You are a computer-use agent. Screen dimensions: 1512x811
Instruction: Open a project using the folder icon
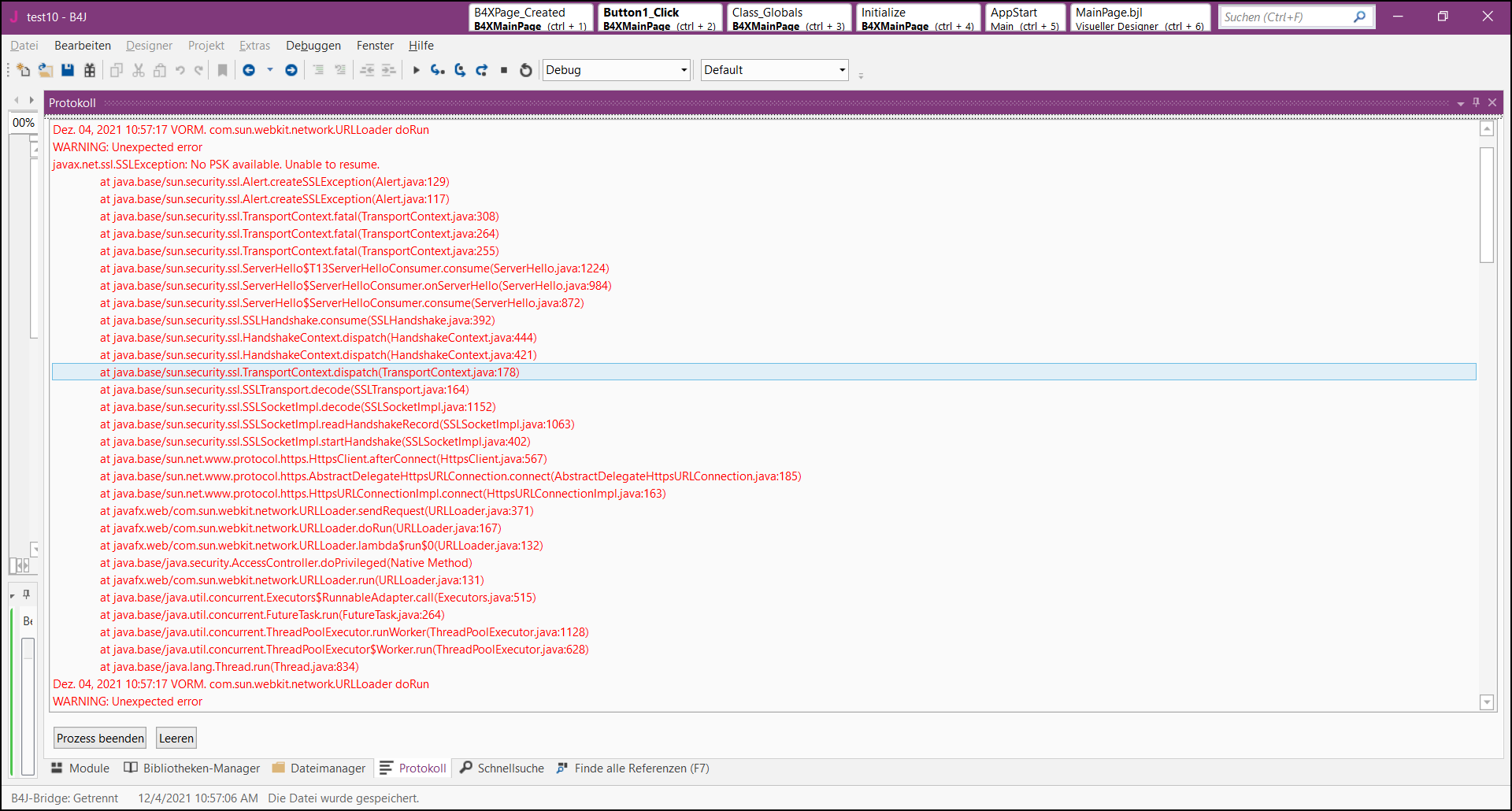tap(46, 70)
